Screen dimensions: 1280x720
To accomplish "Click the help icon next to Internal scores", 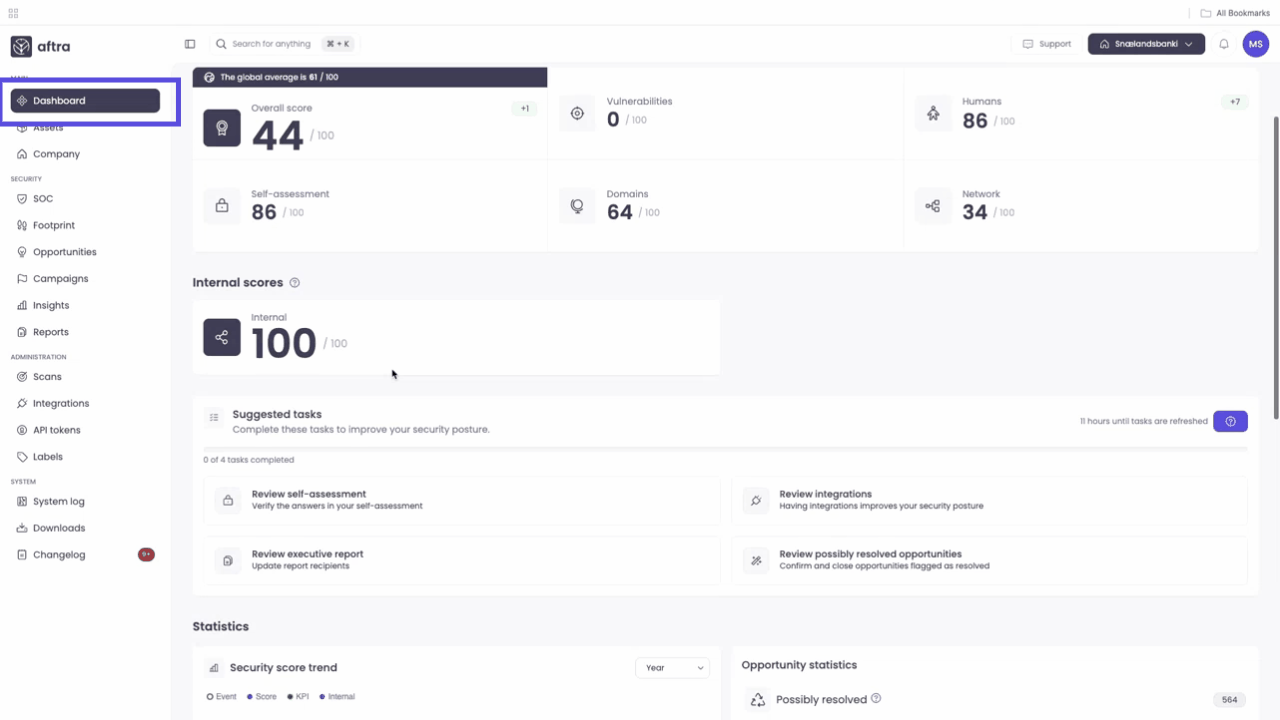I will pos(294,282).
